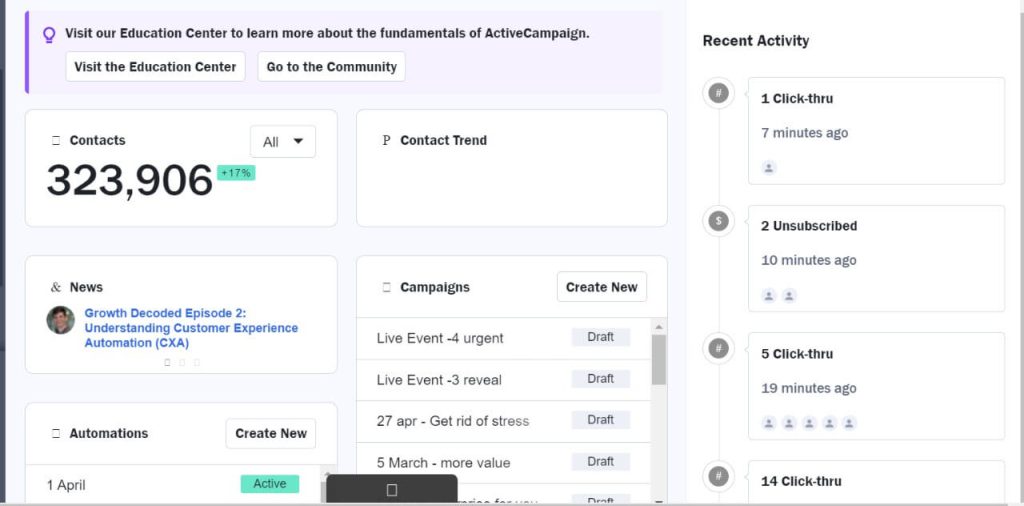Click the +17% contacts growth badge
The height and width of the screenshot is (506, 1024).
[236, 173]
